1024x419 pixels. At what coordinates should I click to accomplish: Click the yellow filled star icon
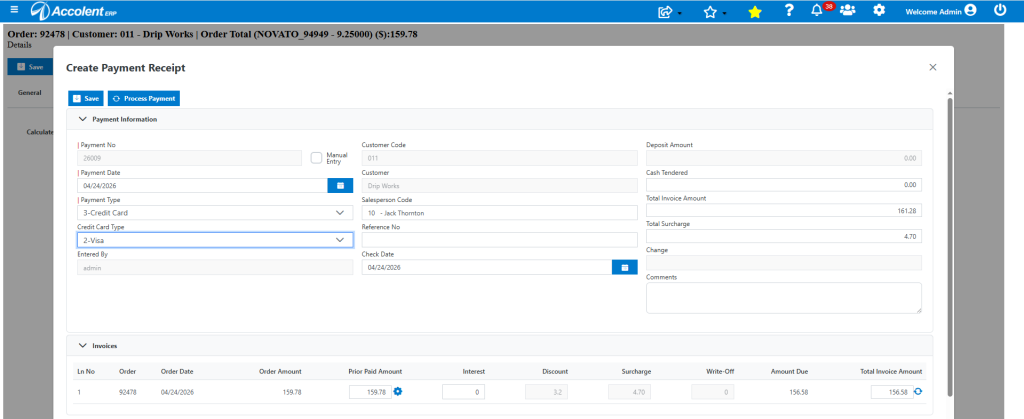click(x=754, y=11)
